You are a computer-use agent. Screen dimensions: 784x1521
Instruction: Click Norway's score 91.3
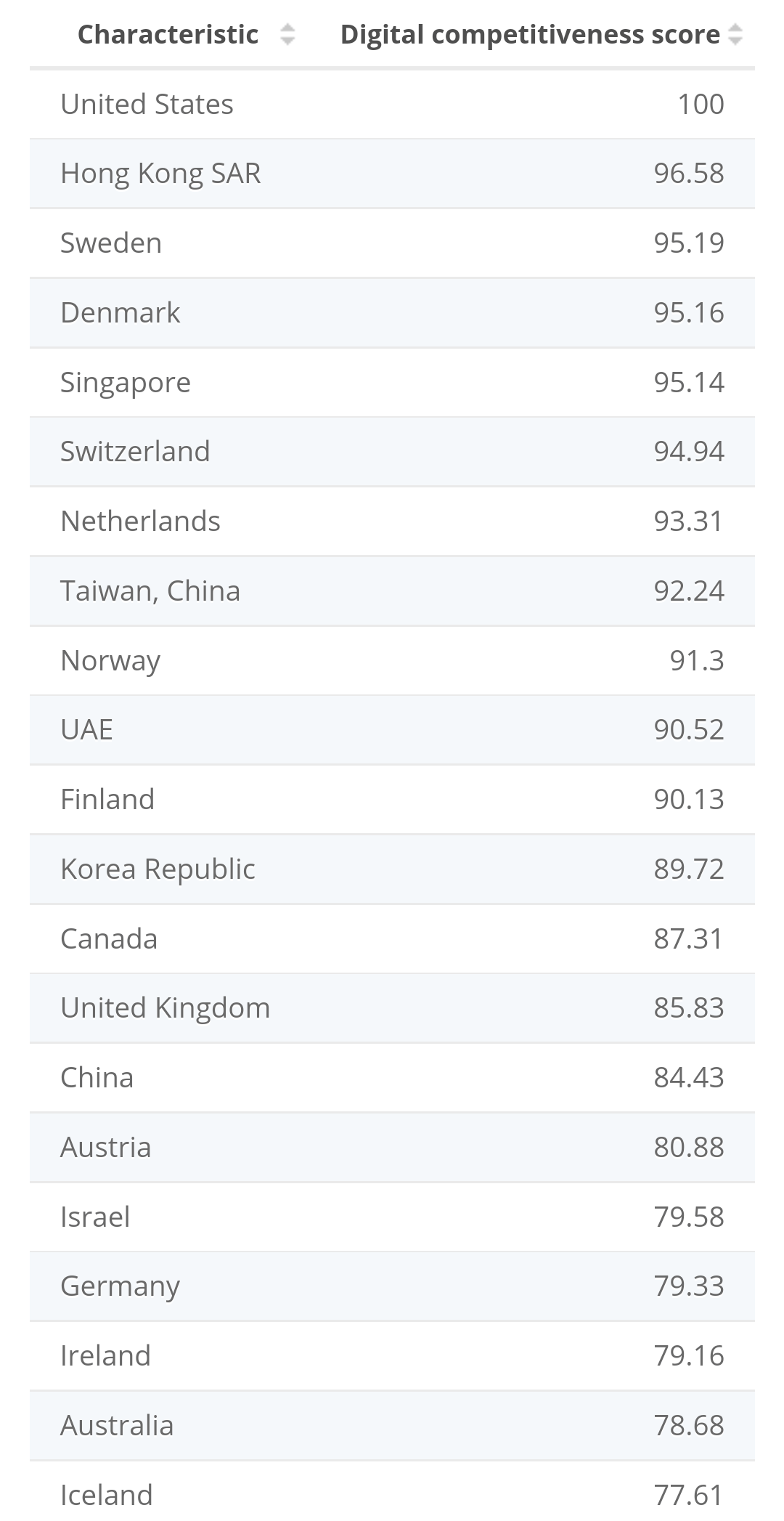696,661
